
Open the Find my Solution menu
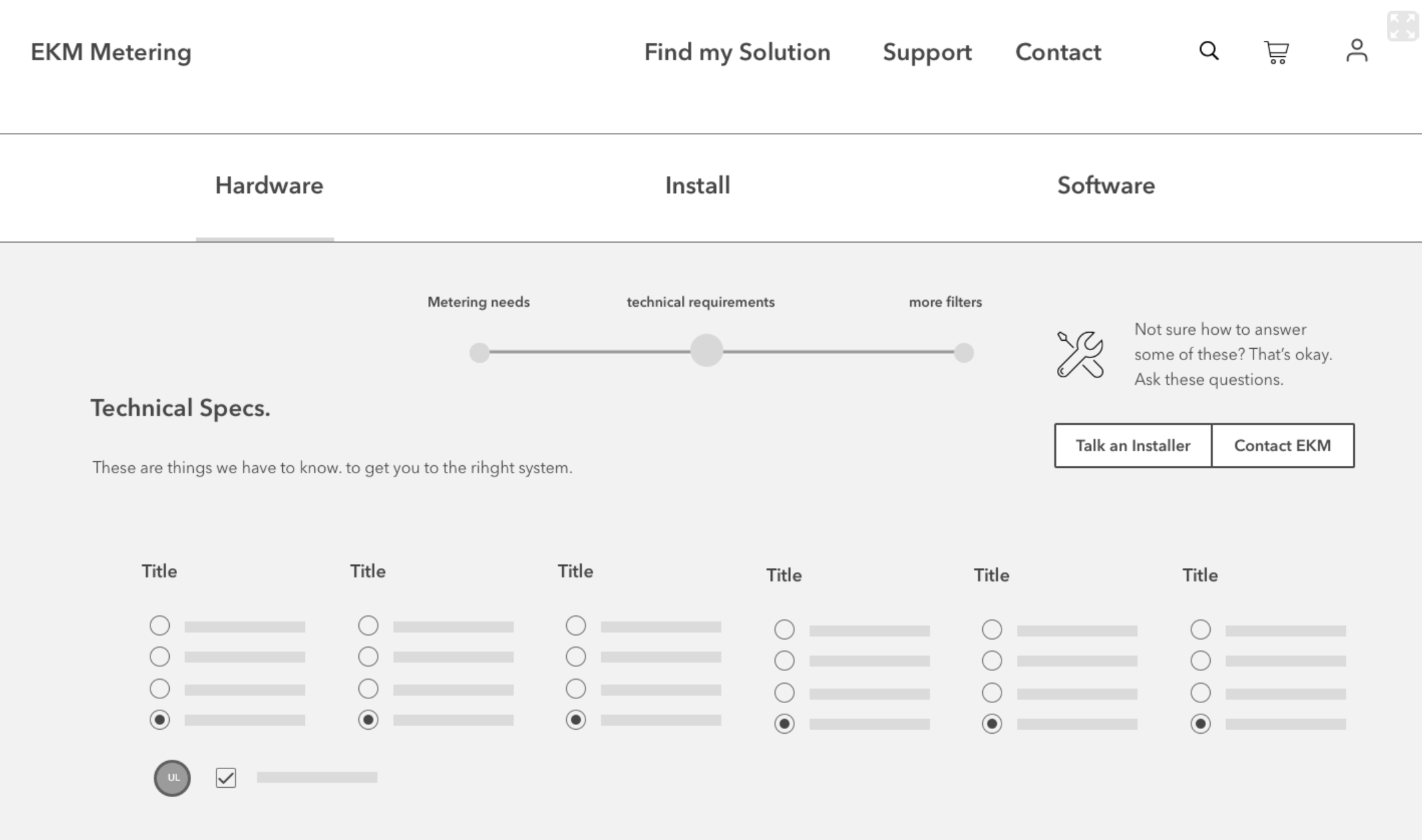pyautogui.click(x=737, y=52)
